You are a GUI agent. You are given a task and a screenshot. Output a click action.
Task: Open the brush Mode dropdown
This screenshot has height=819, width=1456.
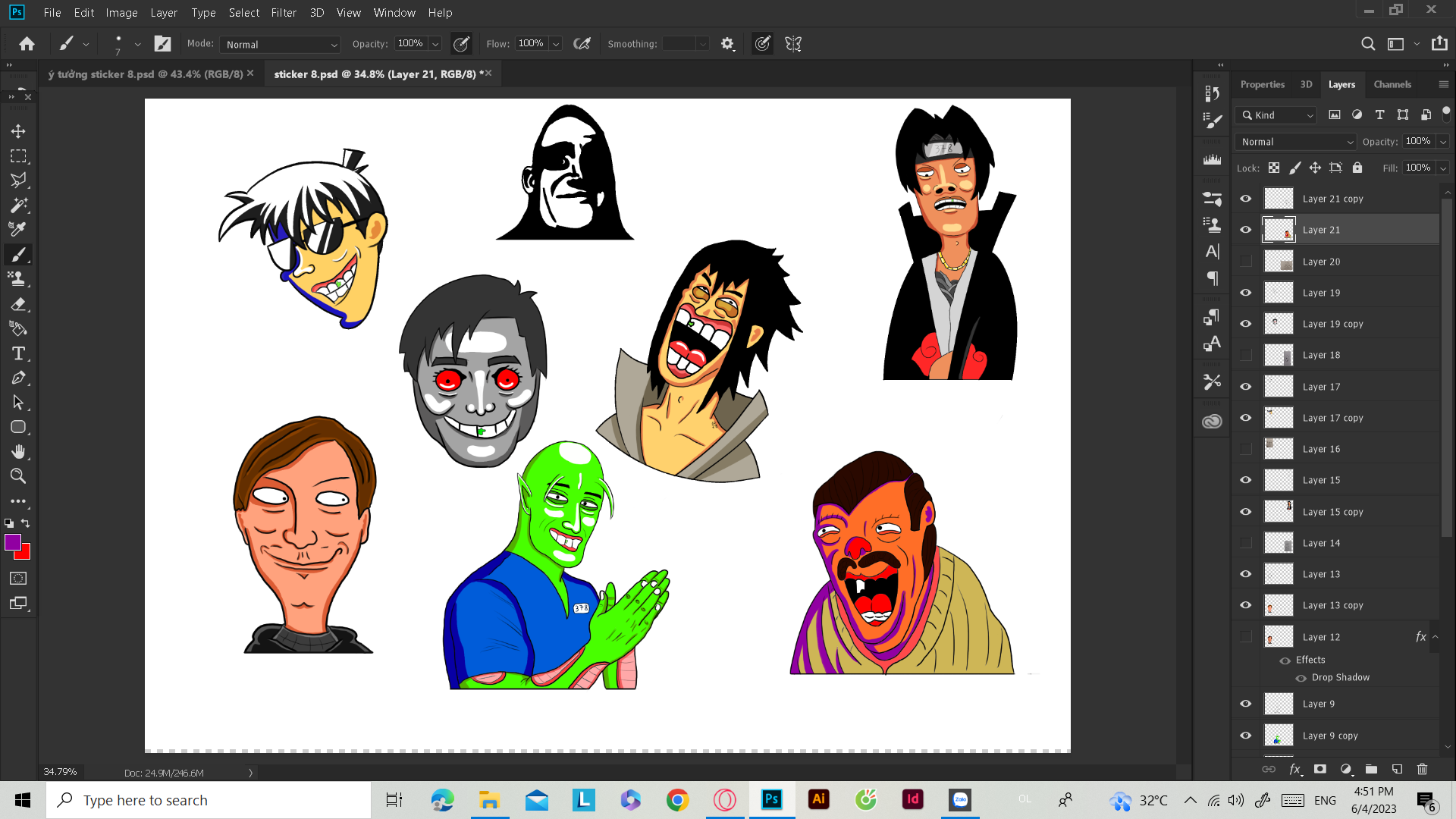click(280, 44)
